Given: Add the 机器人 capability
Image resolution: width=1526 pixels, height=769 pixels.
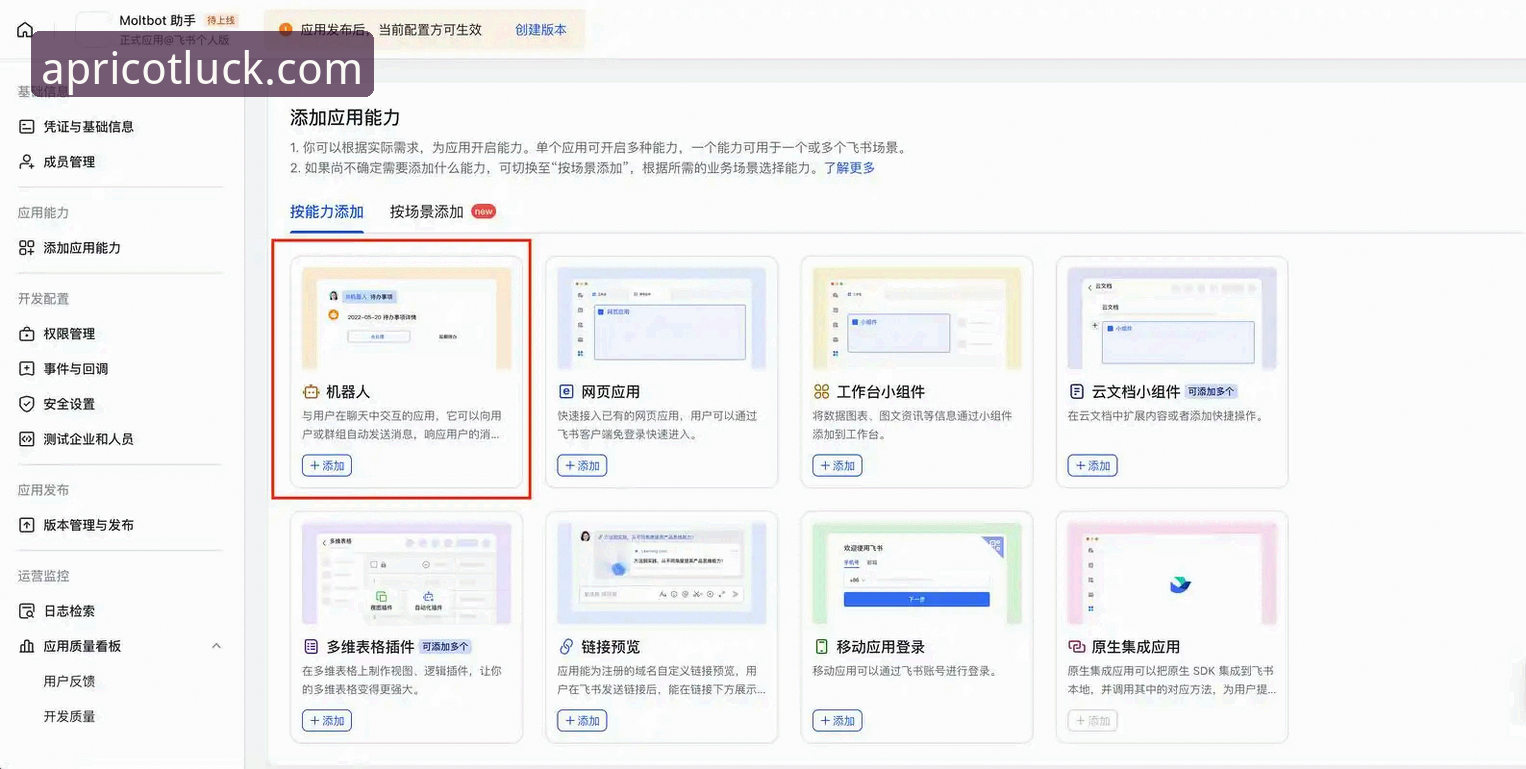Looking at the screenshot, I should tap(327, 465).
